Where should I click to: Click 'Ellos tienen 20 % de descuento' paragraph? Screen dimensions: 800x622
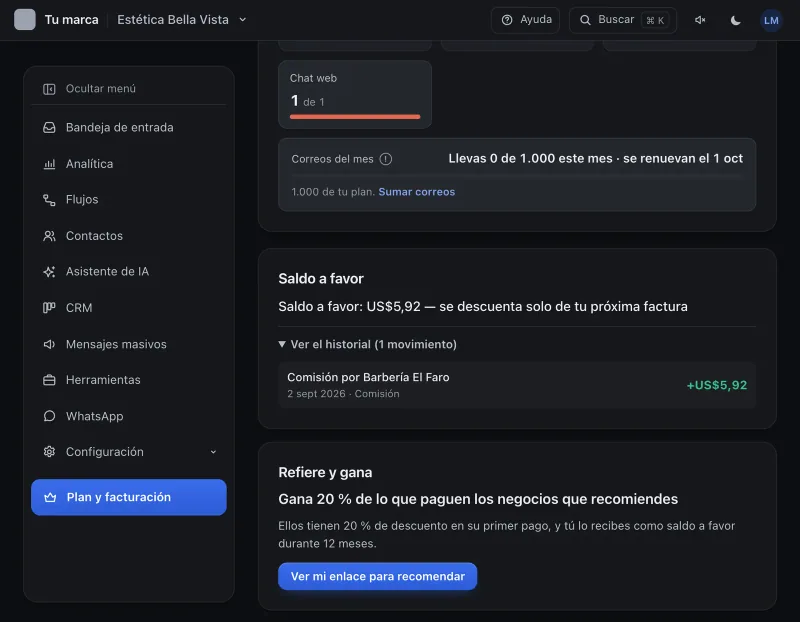506,534
